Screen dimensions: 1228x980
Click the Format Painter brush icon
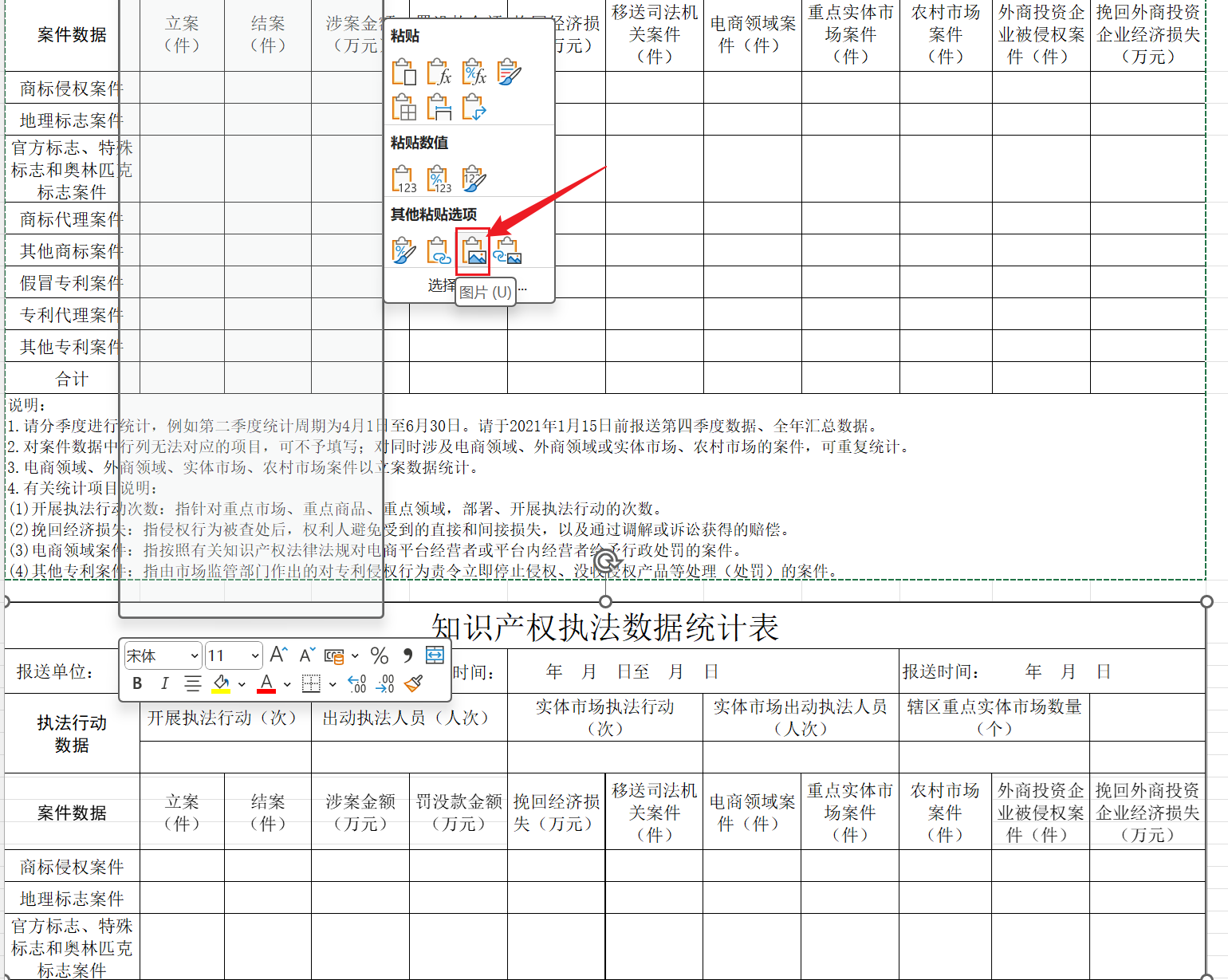click(x=413, y=684)
